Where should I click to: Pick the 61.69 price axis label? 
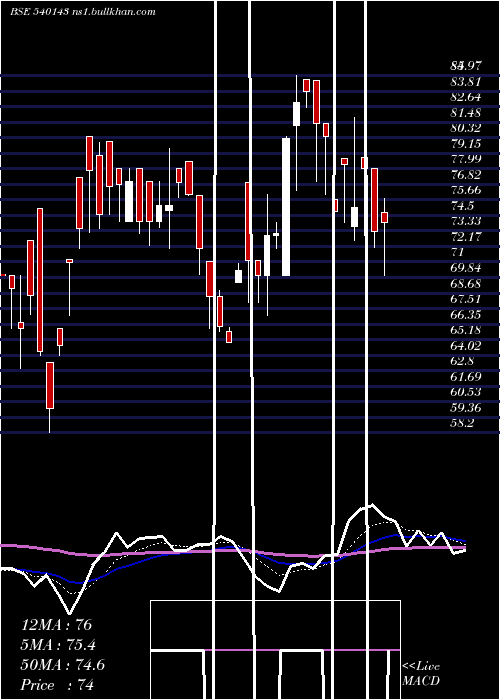pyautogui.click(x=465, y=376)
